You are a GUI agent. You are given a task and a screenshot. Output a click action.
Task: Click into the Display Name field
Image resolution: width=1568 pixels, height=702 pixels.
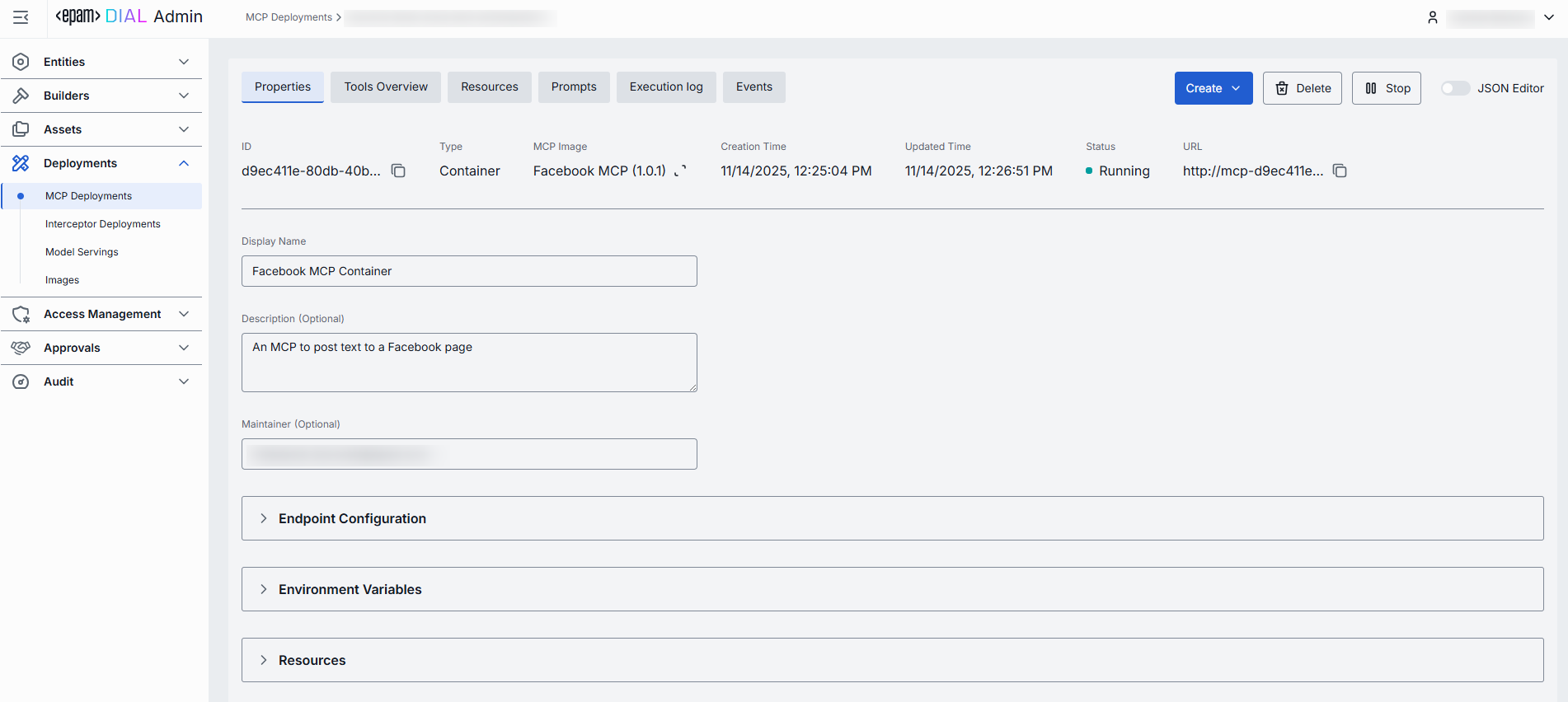pyautogui.click(x=469, y=271)
